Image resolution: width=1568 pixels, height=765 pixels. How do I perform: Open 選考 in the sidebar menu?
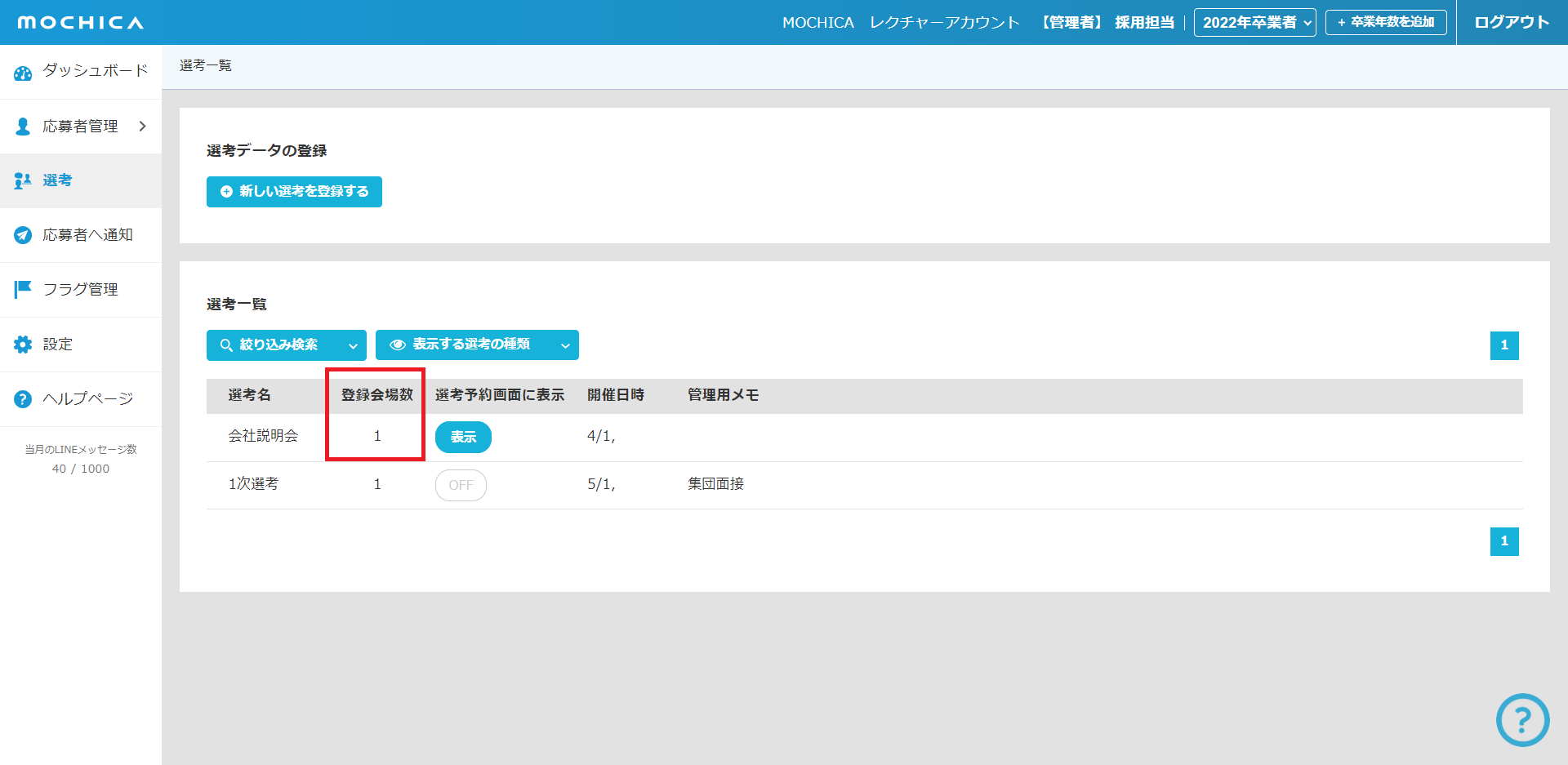(x=57, y=180)
